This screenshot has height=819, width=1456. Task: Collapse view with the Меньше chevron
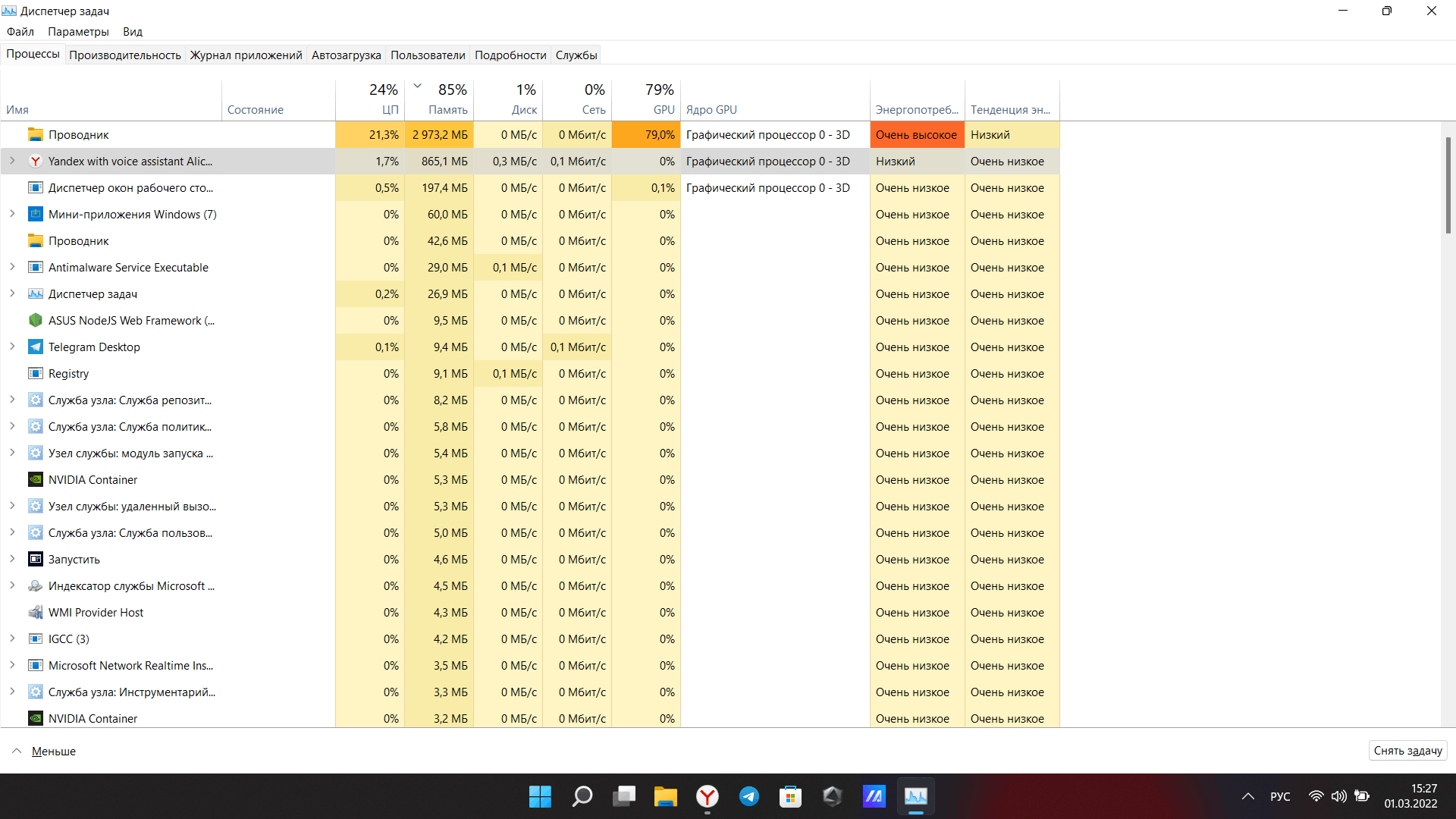17,751
